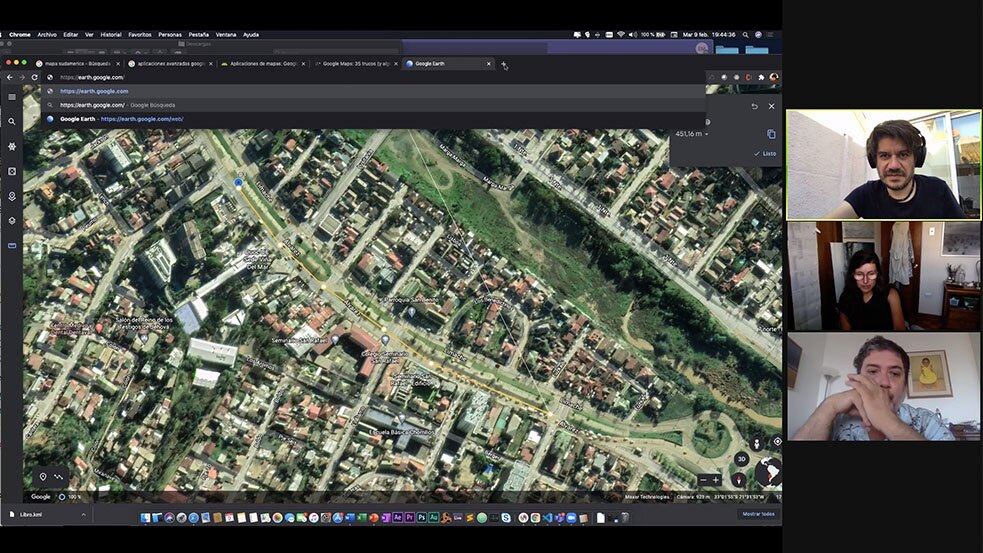Viewport: 983px width, 553px height.
Task: Copy the measurement with the copy icon
Action: pos(771,134)
